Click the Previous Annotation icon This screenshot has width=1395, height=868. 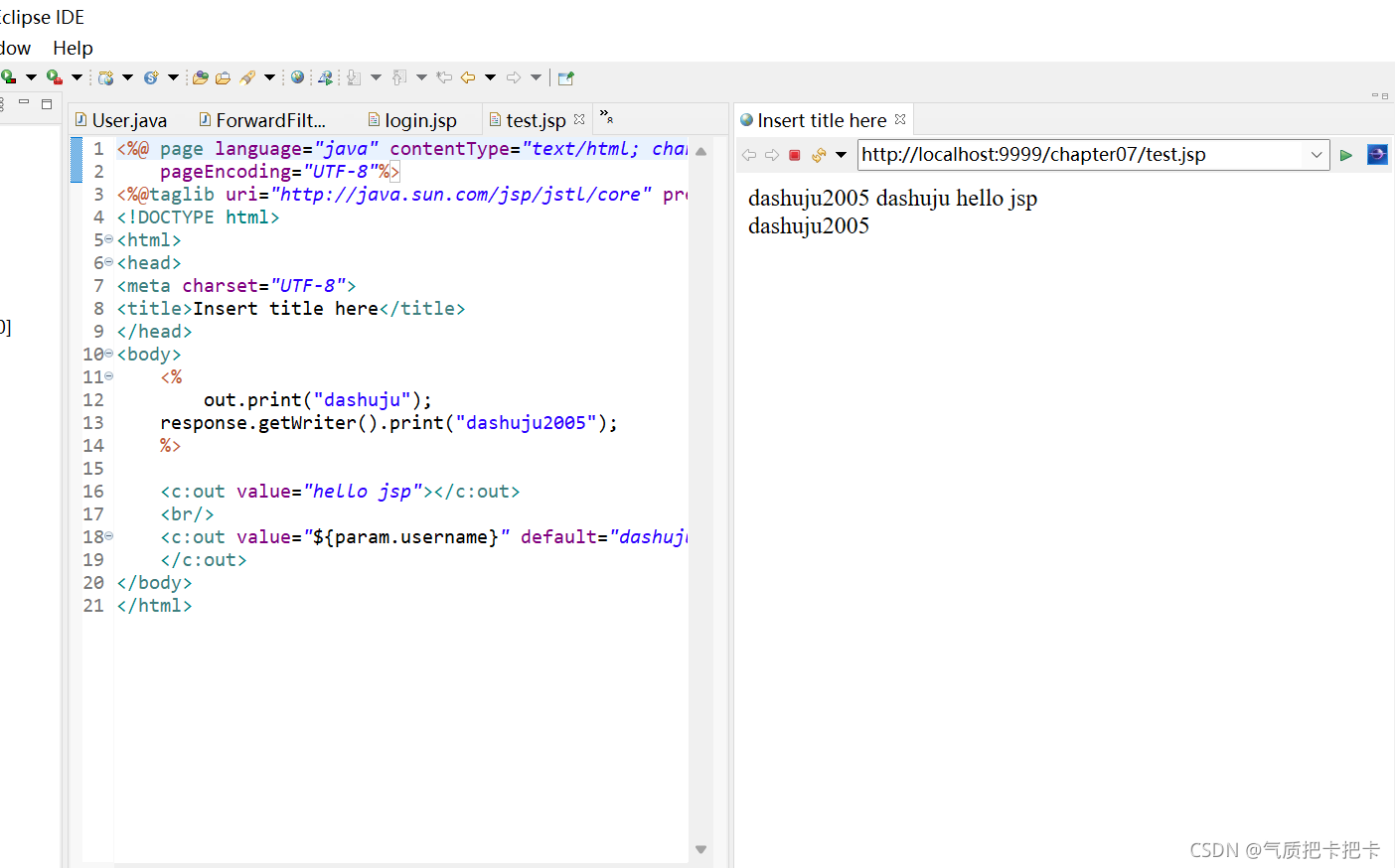[399, 77]
